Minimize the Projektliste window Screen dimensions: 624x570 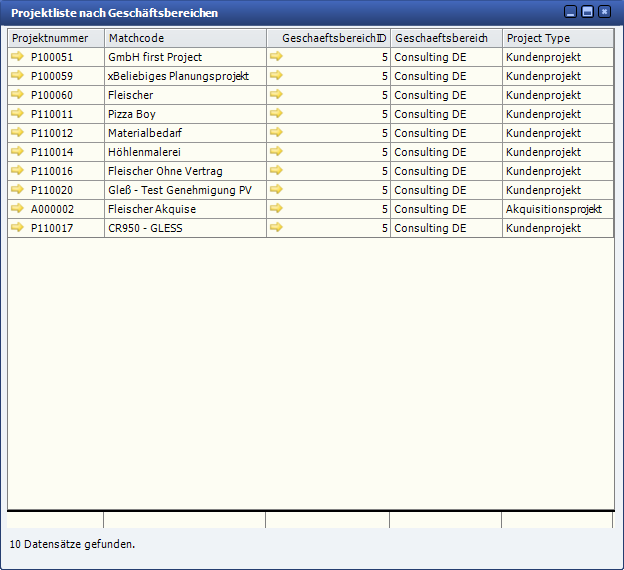tap(570, 12)
